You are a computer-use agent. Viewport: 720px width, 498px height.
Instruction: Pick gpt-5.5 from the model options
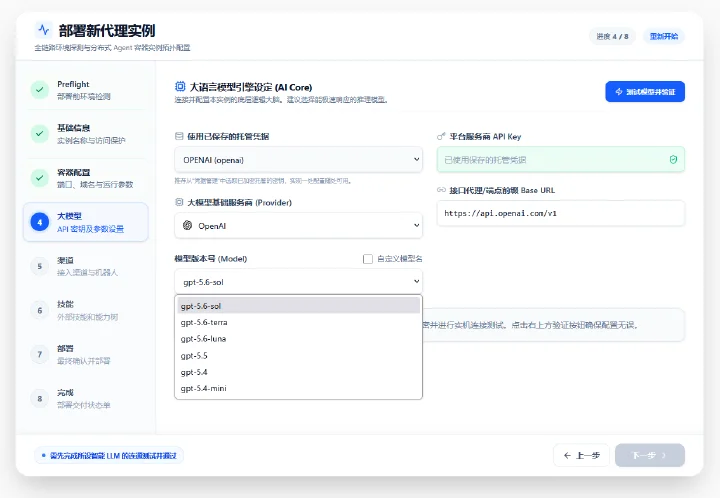pyautogui.click(x=298, y=356)
